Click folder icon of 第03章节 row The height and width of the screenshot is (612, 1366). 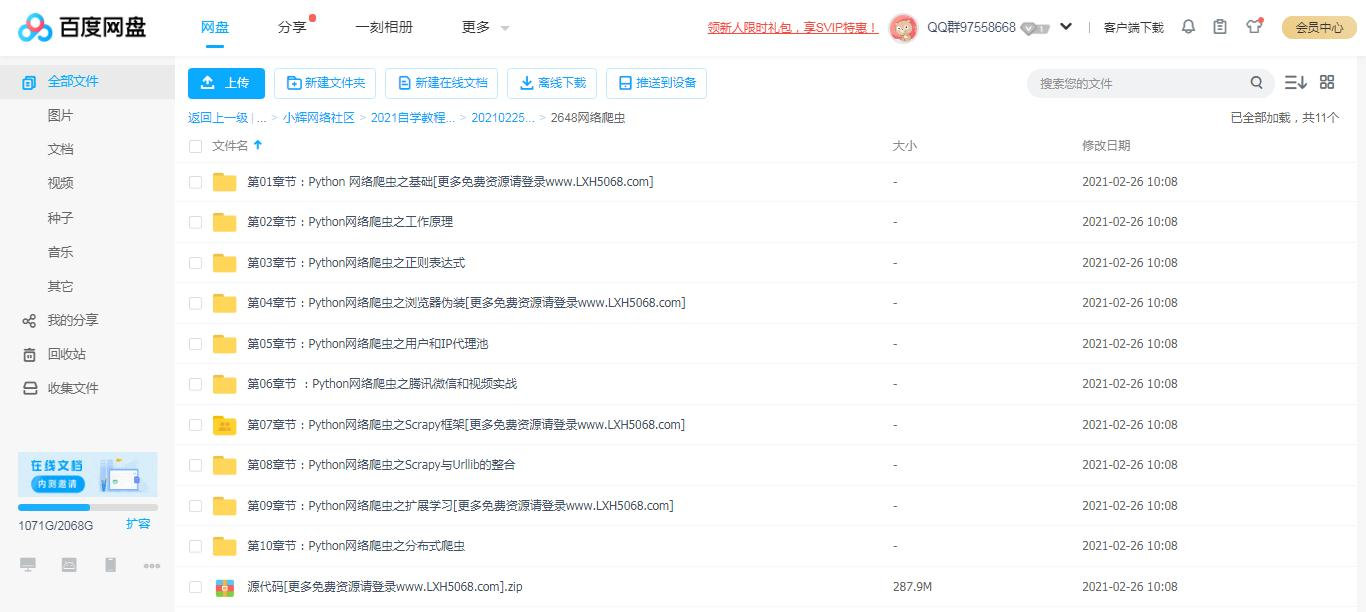224,263
